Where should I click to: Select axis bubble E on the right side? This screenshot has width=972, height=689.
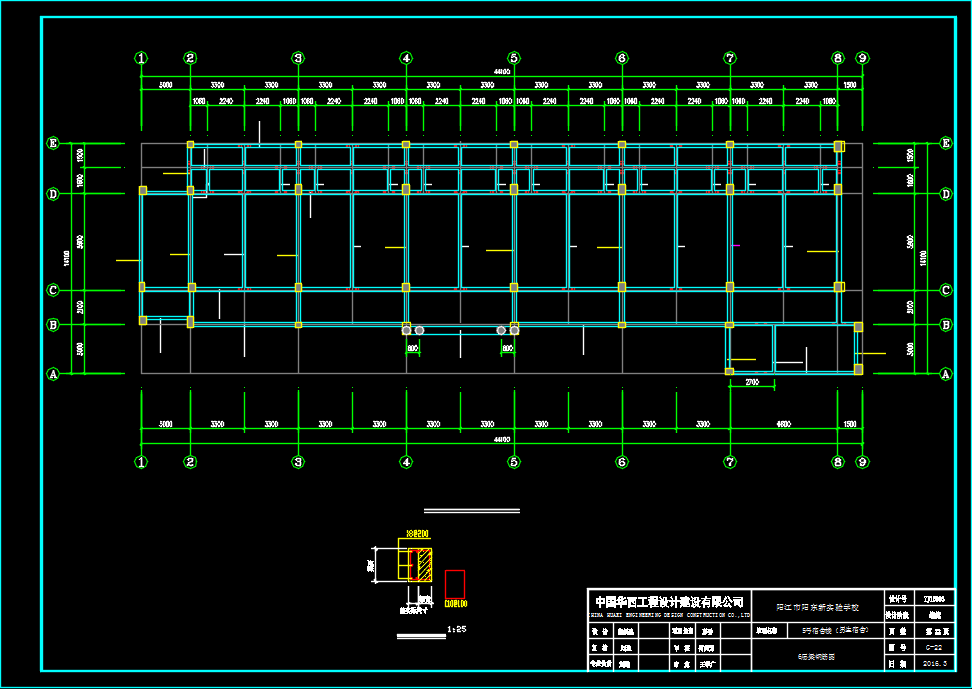pyautogui.click(x=946, y=143)
